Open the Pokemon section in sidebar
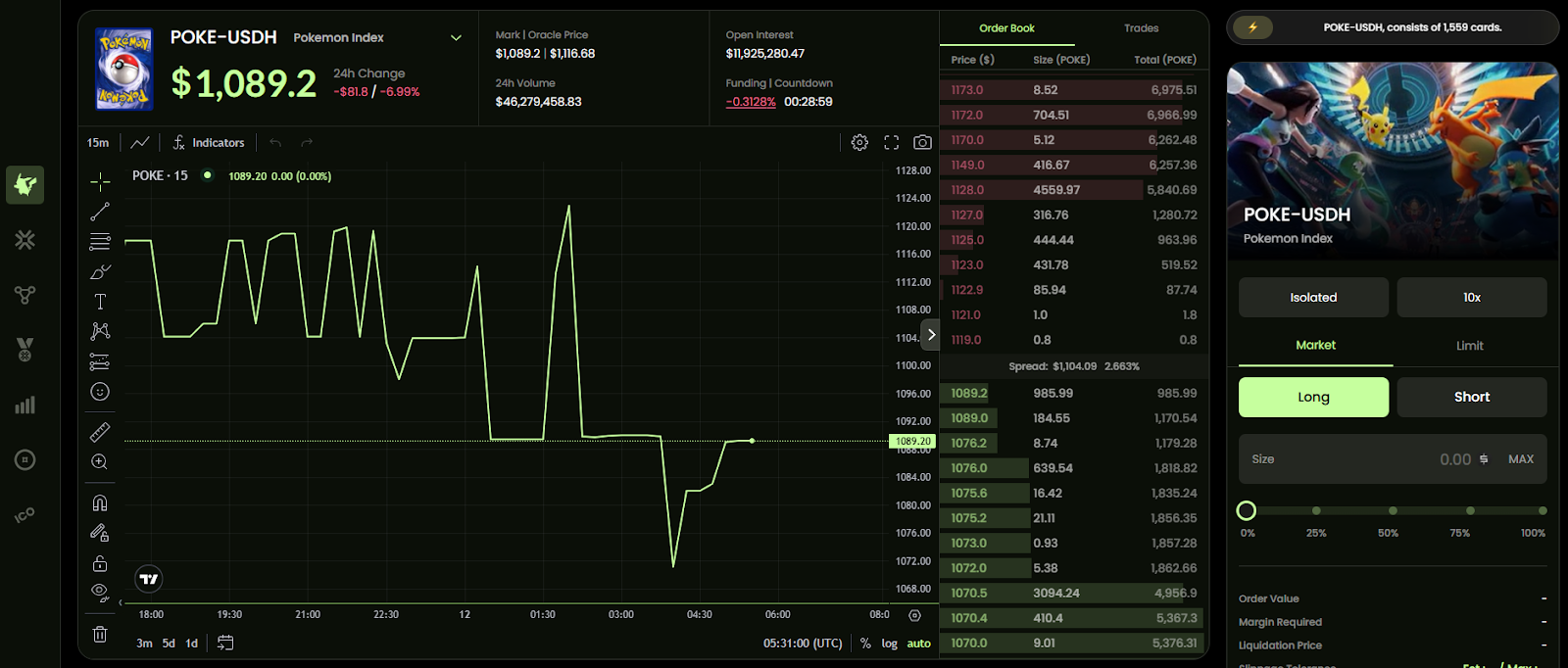 25,184
